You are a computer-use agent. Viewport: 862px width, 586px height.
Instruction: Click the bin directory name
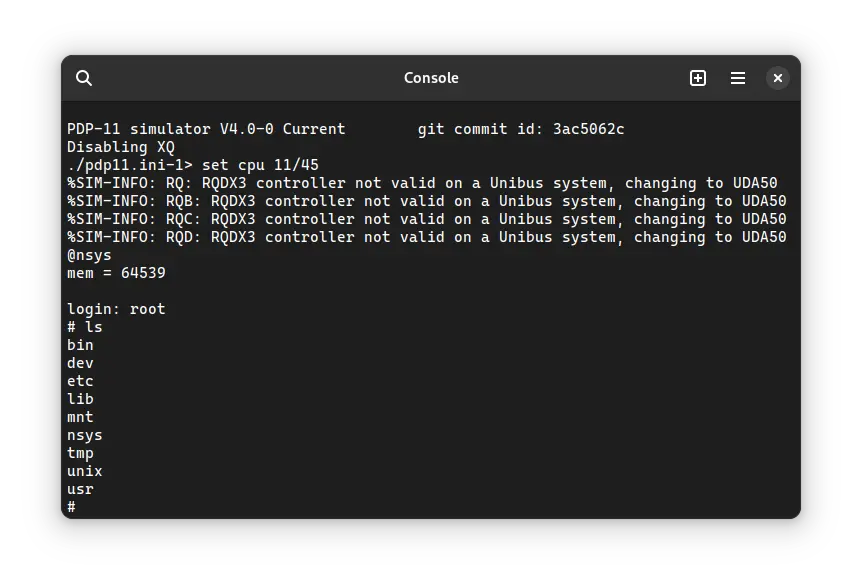pos(80,345)
